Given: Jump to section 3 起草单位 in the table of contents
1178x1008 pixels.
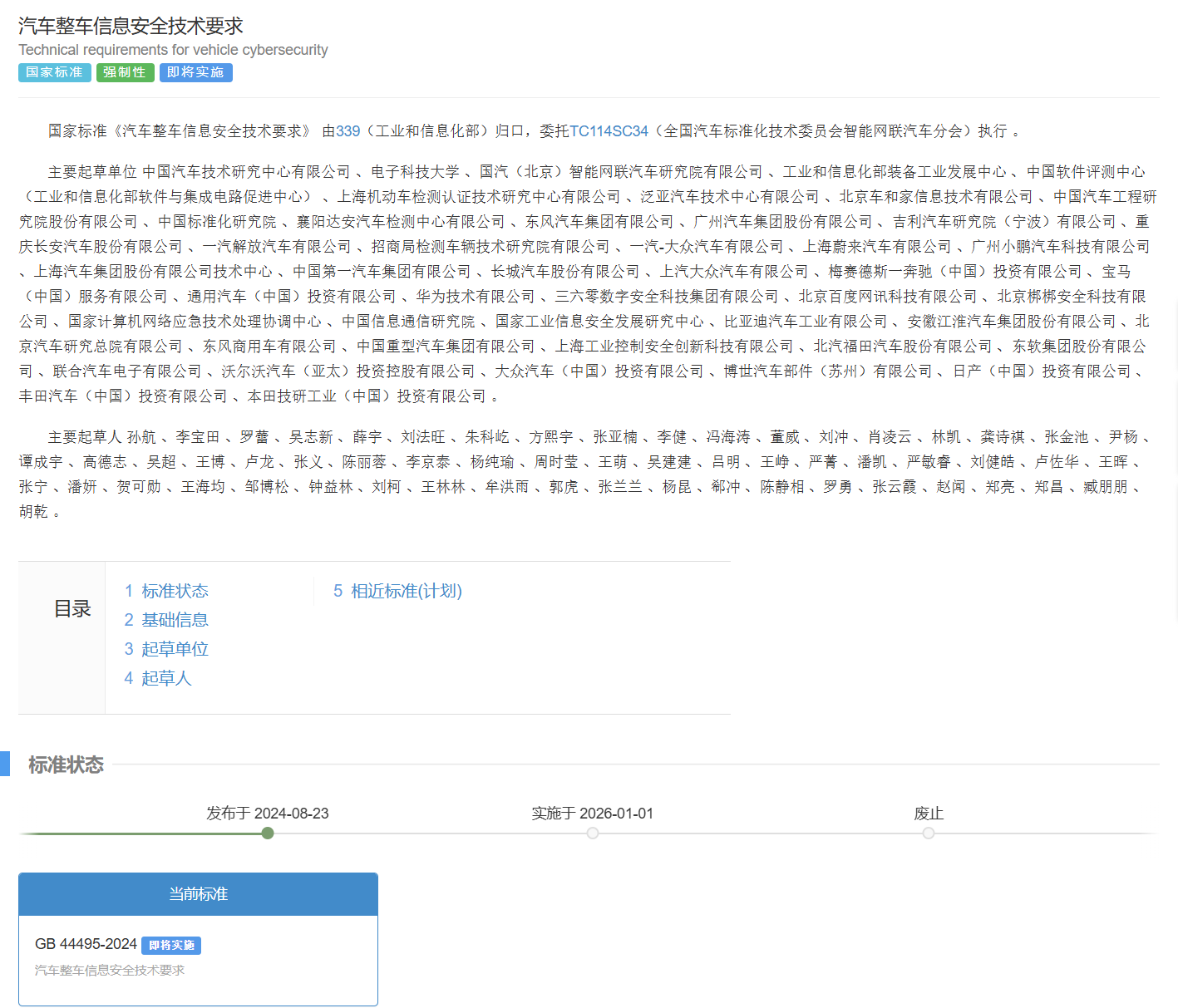Looking at the screenshot, I should [166, 649].
